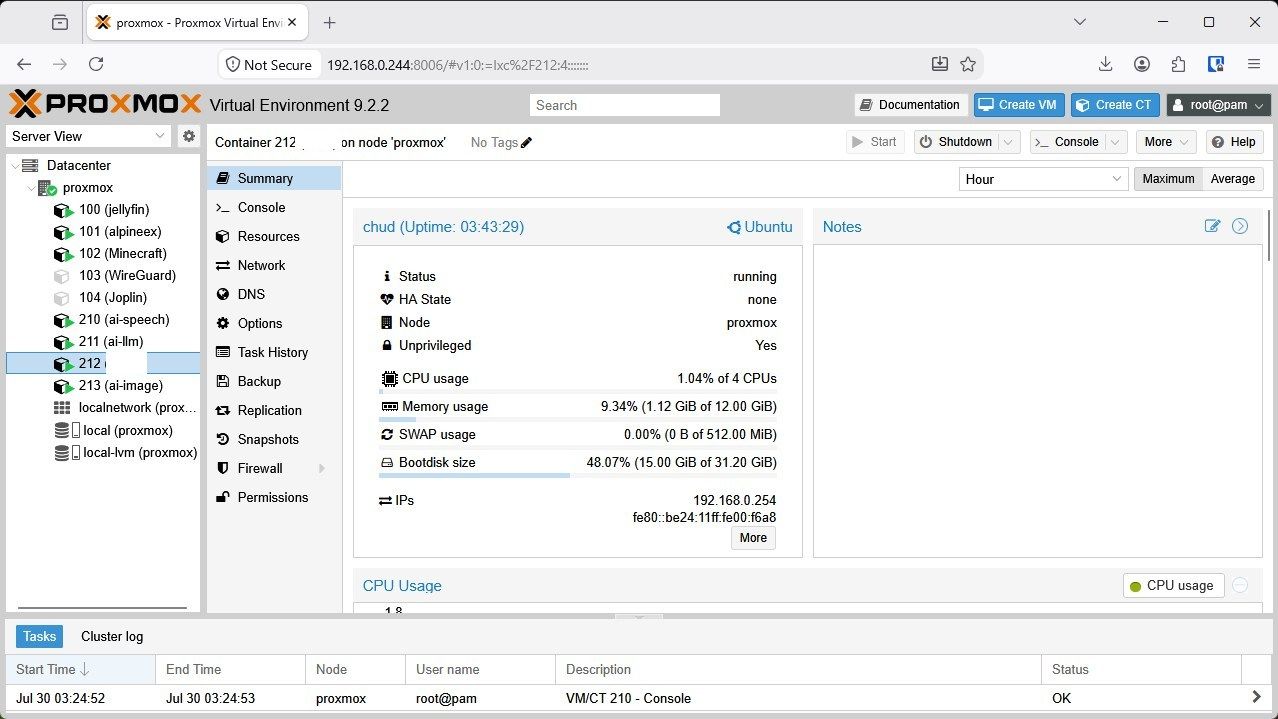The height and width of the screenshot is (719, 1278).
Task: Open the Backup section
Action: [x=274, y=381]
